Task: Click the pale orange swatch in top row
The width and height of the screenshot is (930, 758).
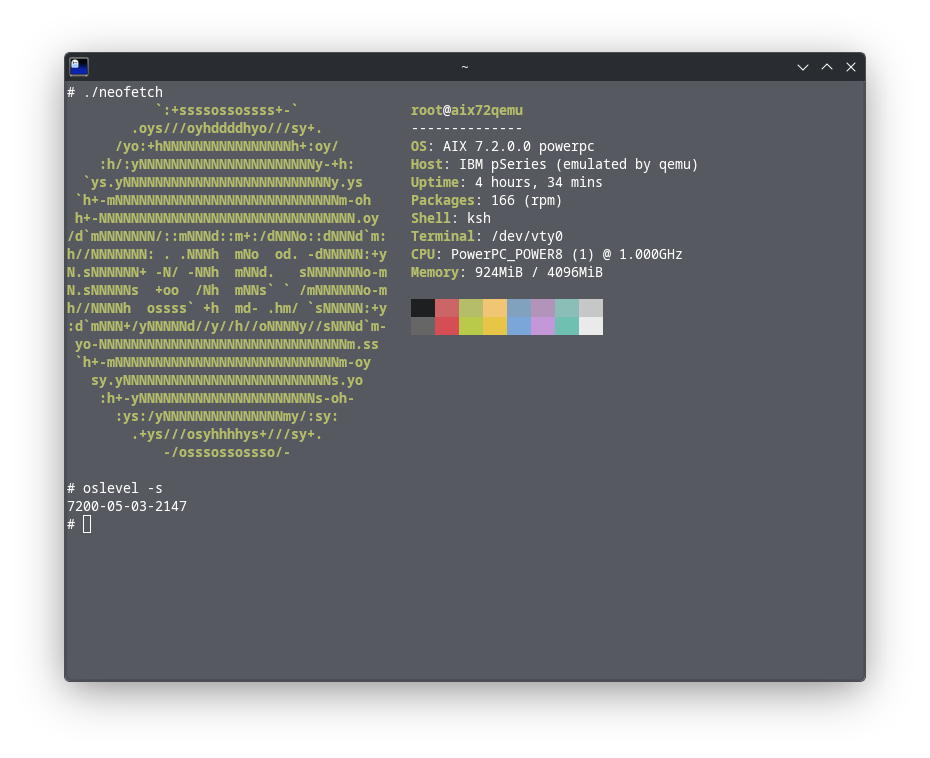Action: 495,308
